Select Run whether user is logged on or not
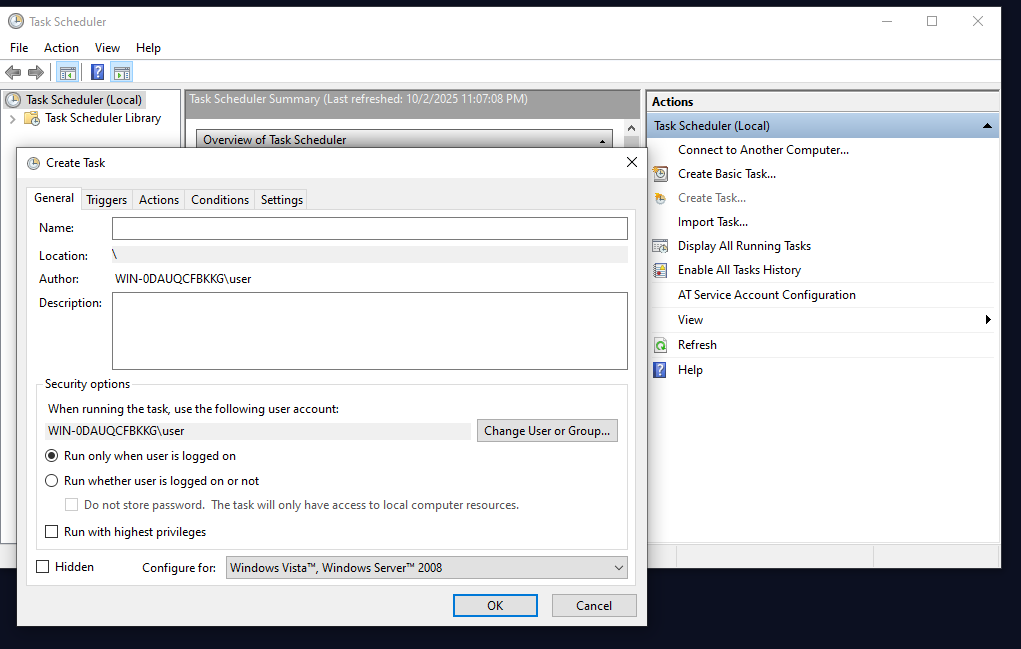Screen dimensions: 1021x649 (x=52, y=481)
